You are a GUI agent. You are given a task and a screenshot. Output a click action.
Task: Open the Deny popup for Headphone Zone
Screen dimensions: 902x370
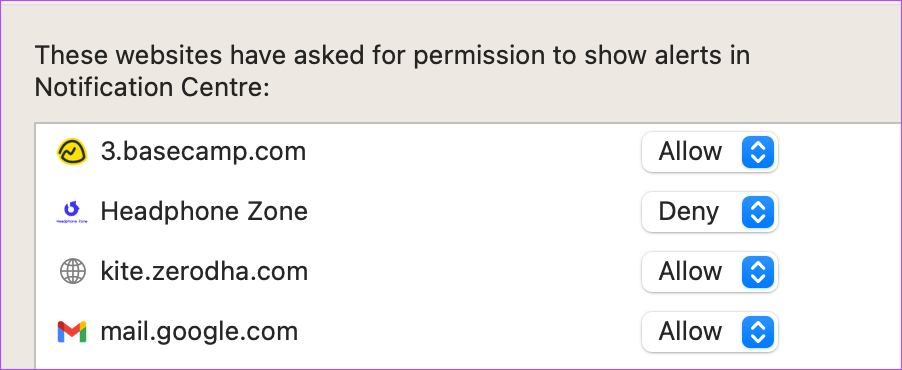click(x=709, y=212)
